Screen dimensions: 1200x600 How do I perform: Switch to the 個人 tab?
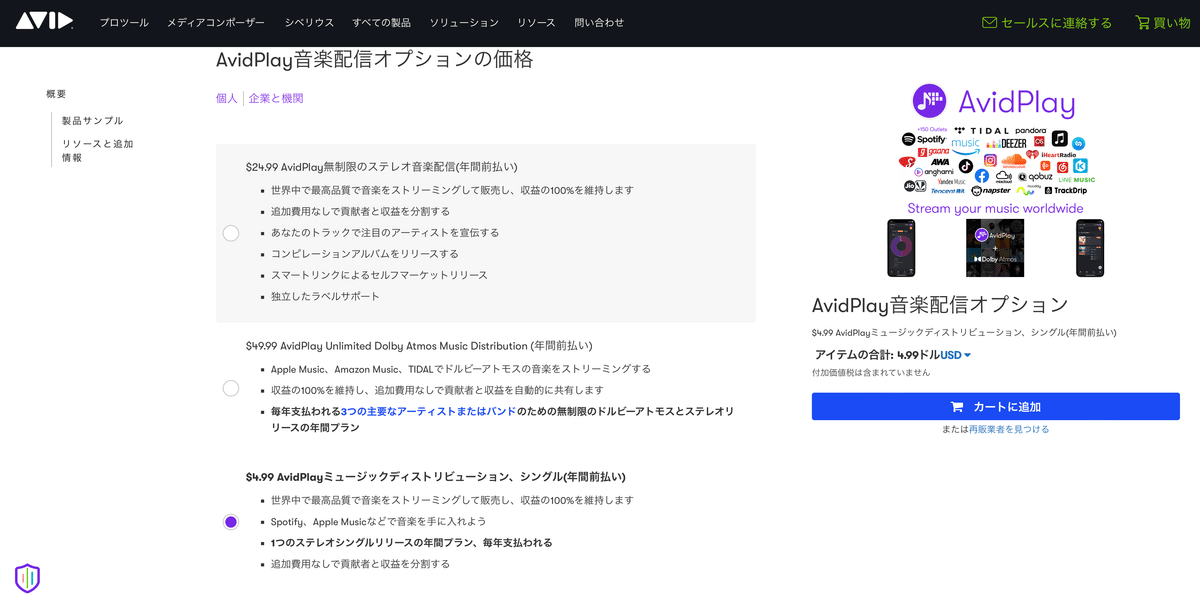(227, 98)
